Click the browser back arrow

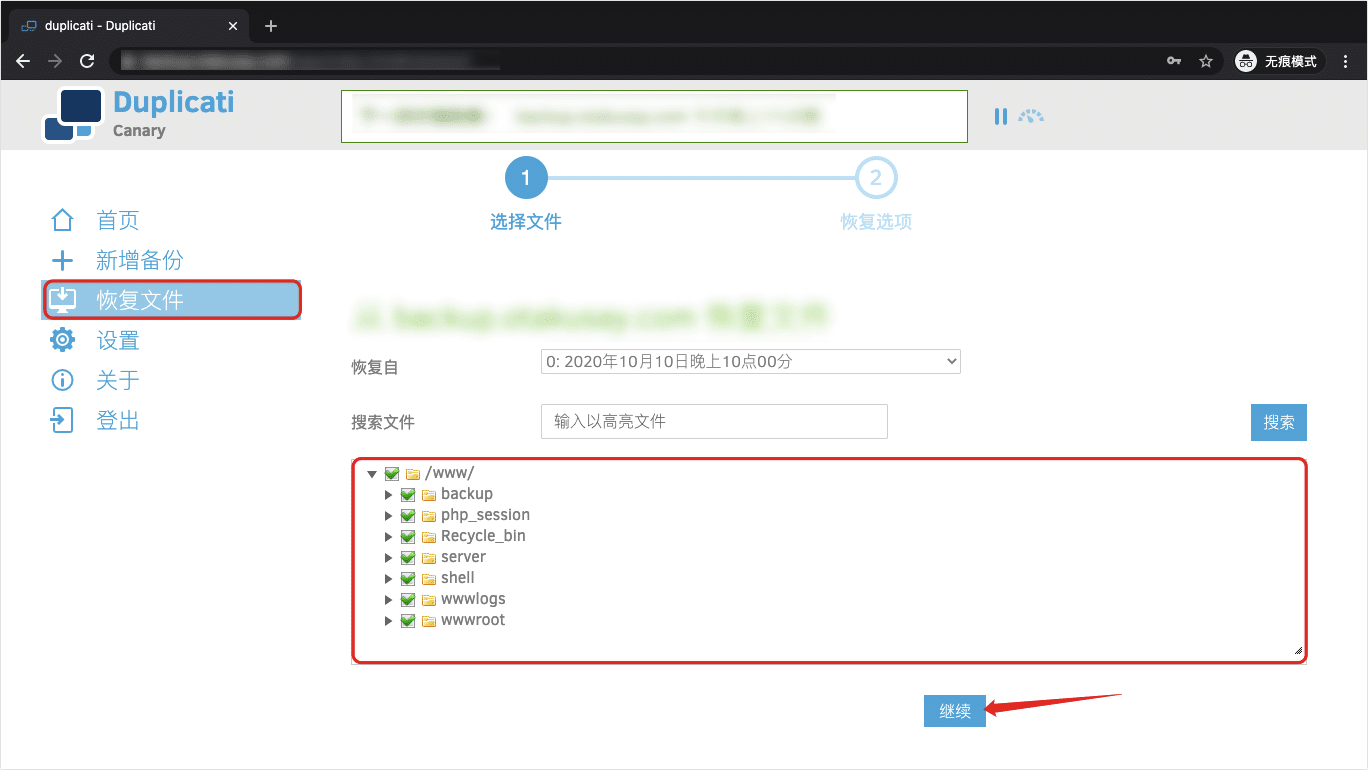[x=23, y=61]
